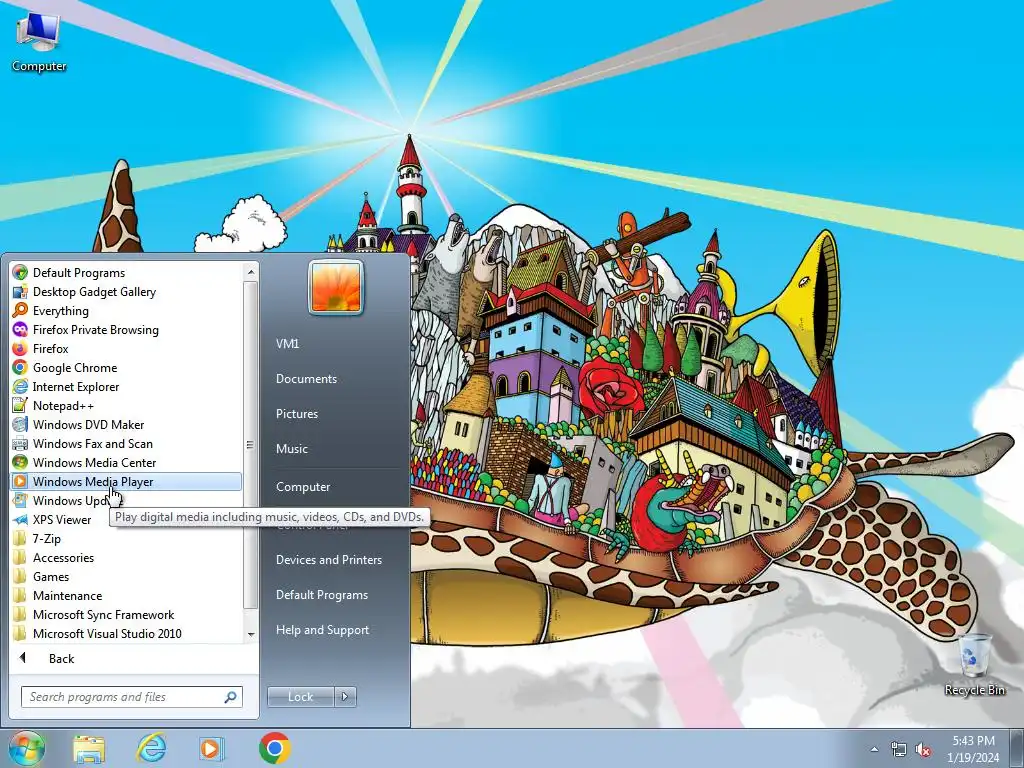
Task: Open Default Programs in right pane
Action: point(322,595)
